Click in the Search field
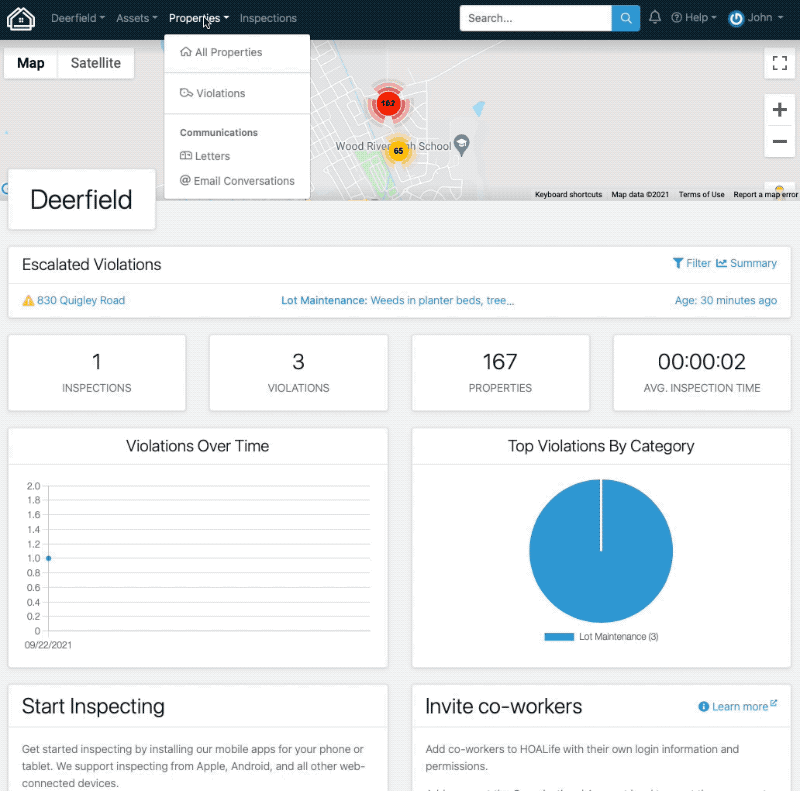The image size is (800, 791). (536, 18)
